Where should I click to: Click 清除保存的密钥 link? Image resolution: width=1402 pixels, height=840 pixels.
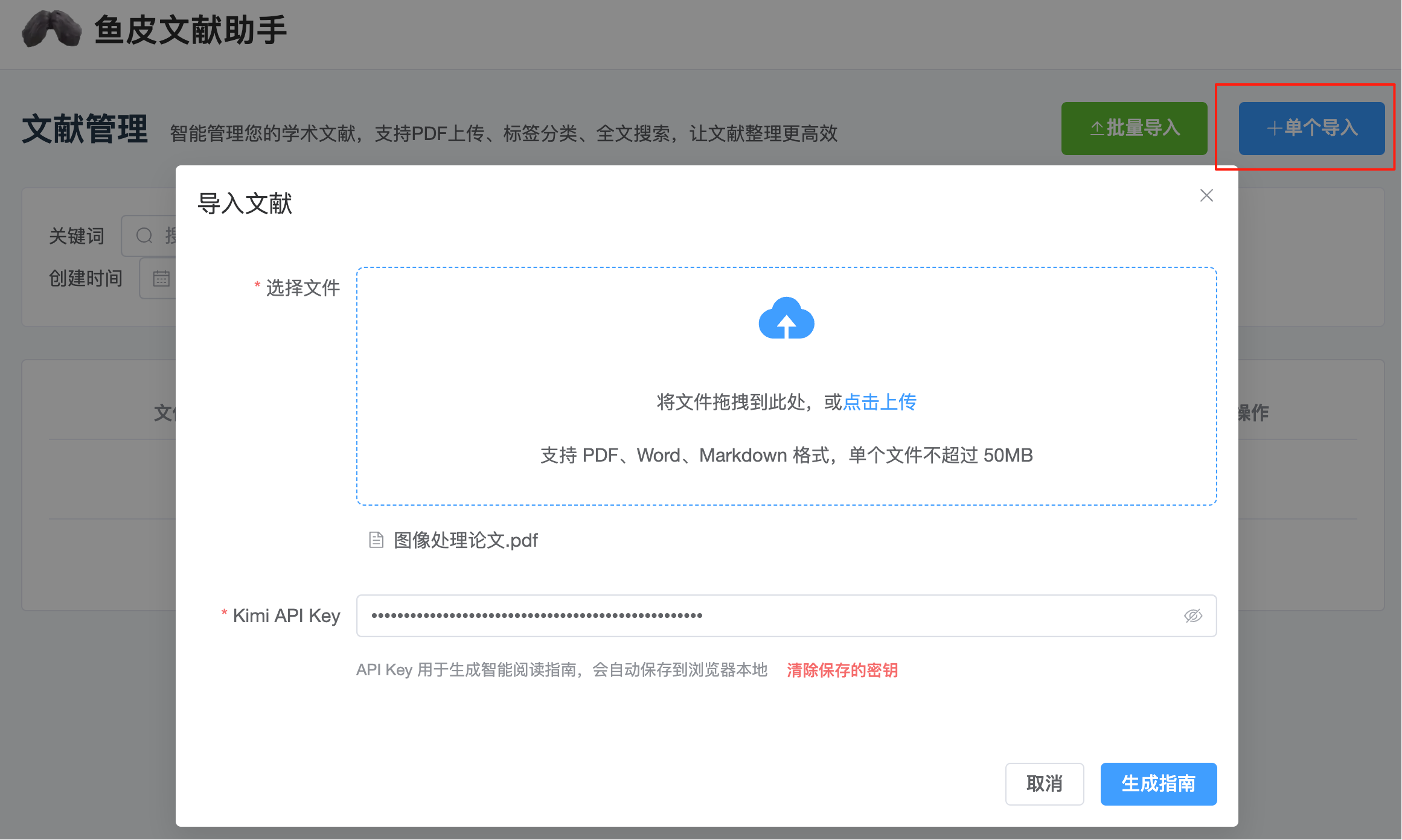842,670
